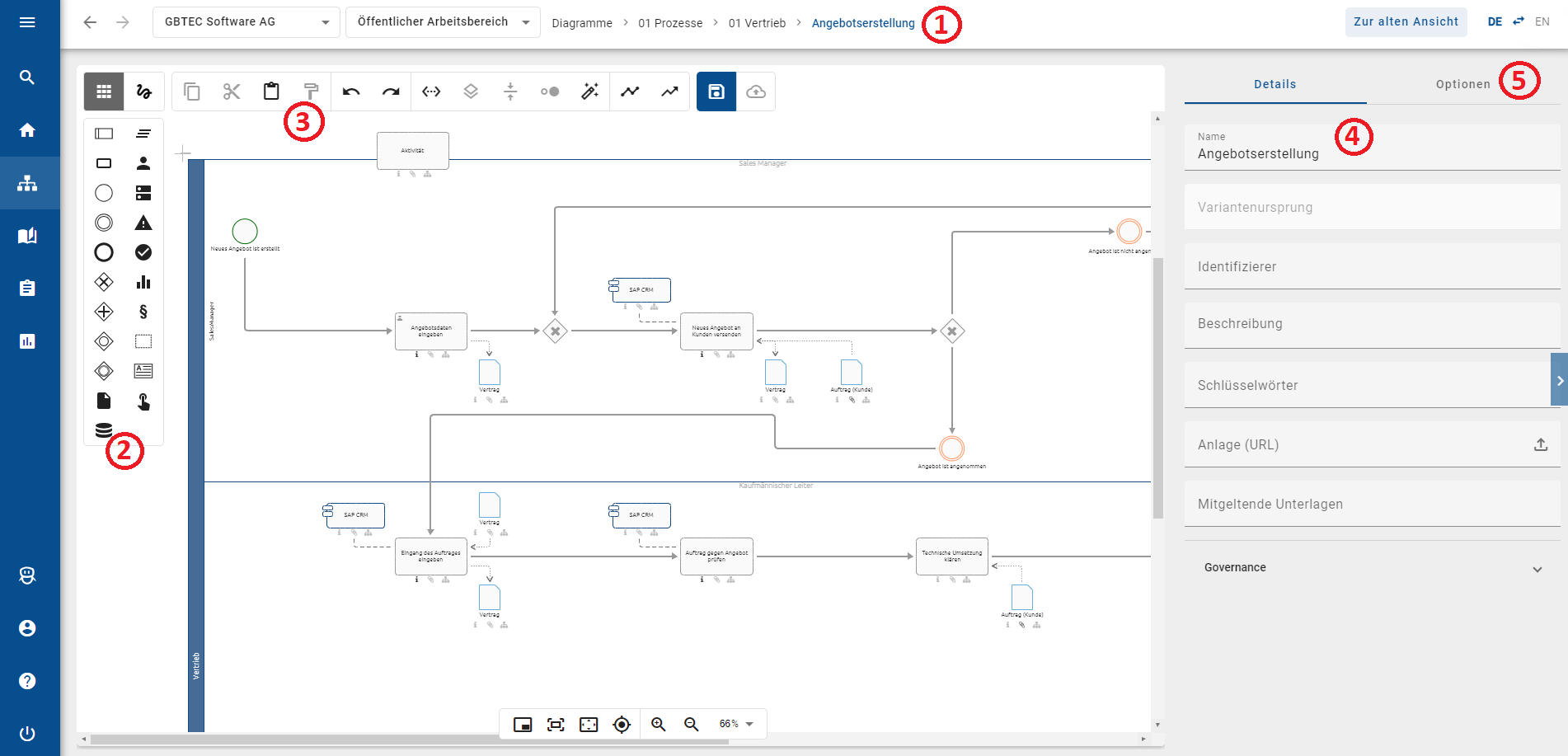Image resolution: width=1568 pixels, height=756 pixels.
Task: Click Zur alten Ansicht button
Action: (x=1406, y=22)
